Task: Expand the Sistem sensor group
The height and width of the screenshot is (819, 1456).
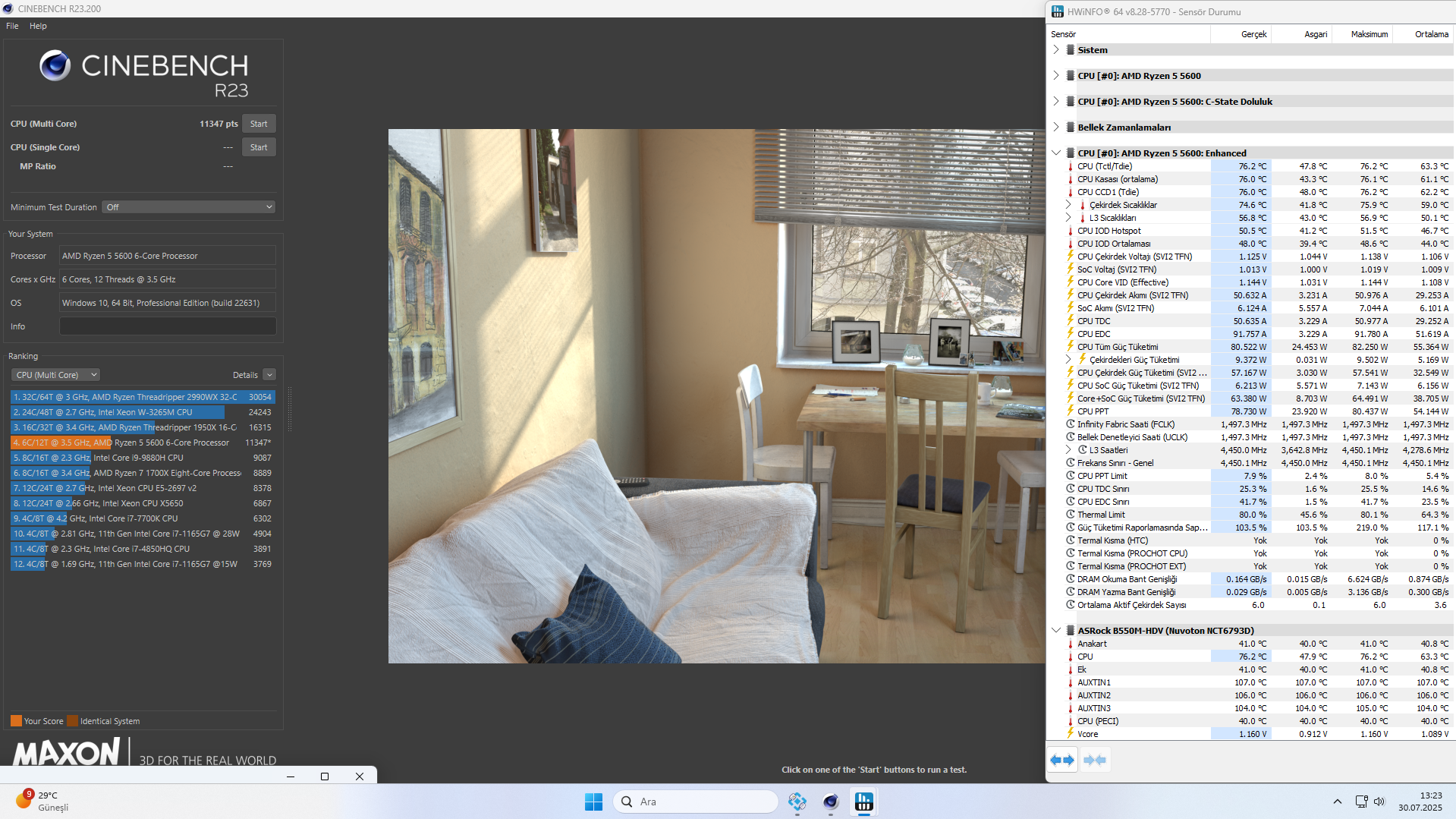Action: click(1055, 50)
